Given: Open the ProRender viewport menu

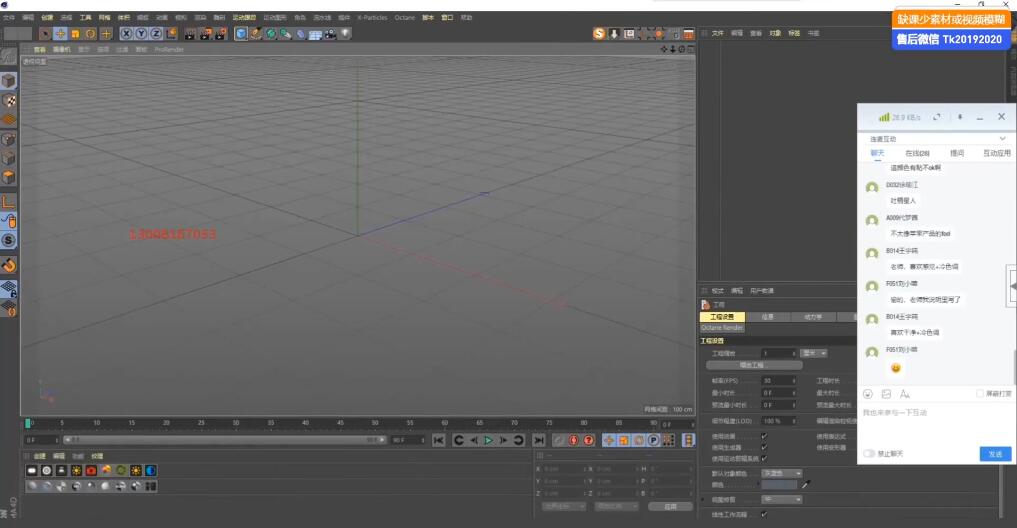Looking at the screenshot, I should (x=169, y=49).
